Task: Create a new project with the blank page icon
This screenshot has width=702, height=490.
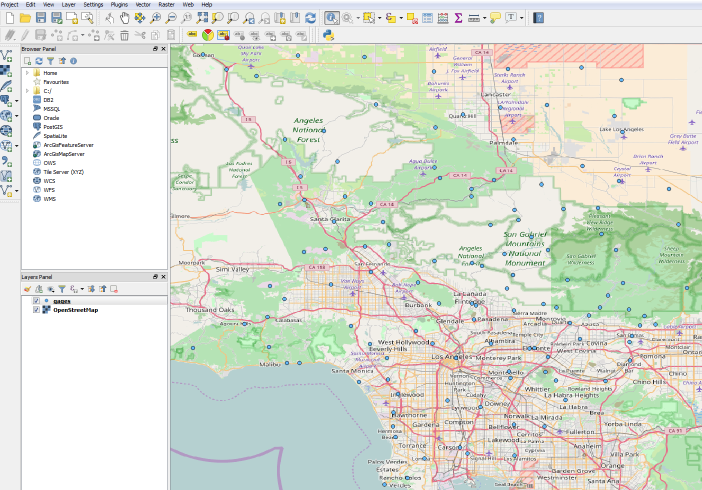Action: tap(10, 18)
